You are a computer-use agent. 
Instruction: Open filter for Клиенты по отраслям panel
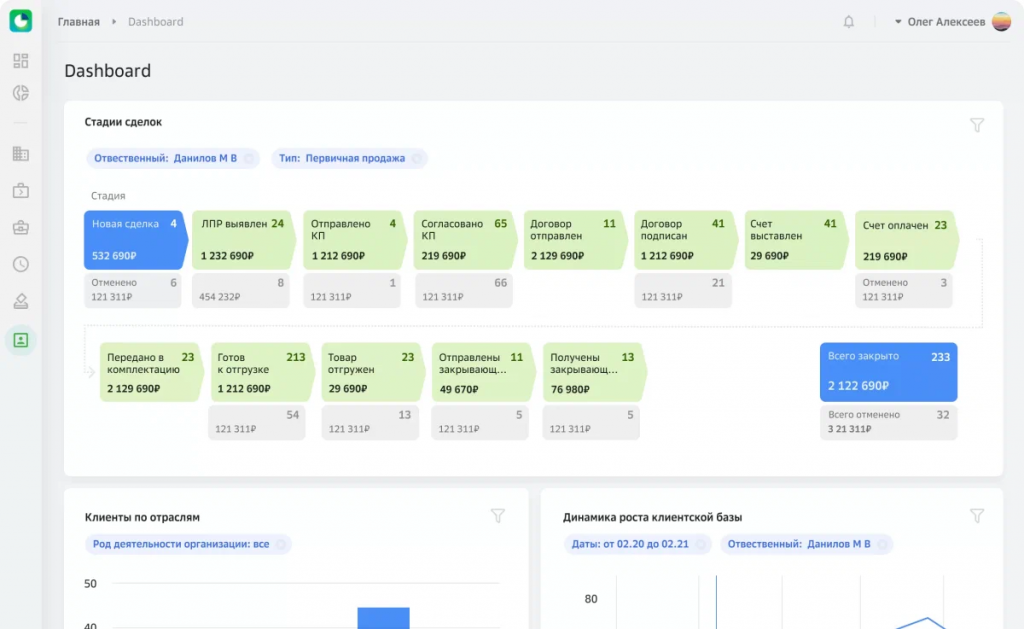tap(498, 516)
